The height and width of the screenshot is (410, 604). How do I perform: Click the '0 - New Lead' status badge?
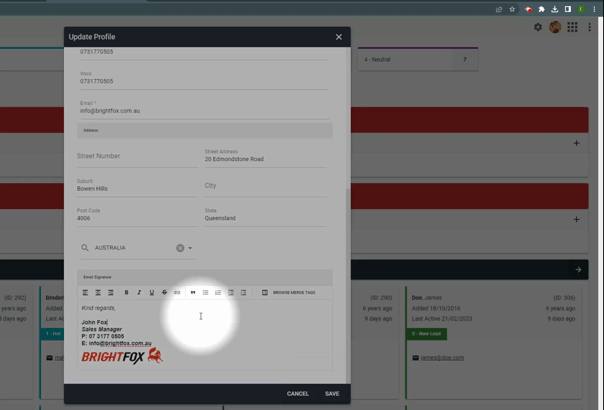tap(426, 334)
